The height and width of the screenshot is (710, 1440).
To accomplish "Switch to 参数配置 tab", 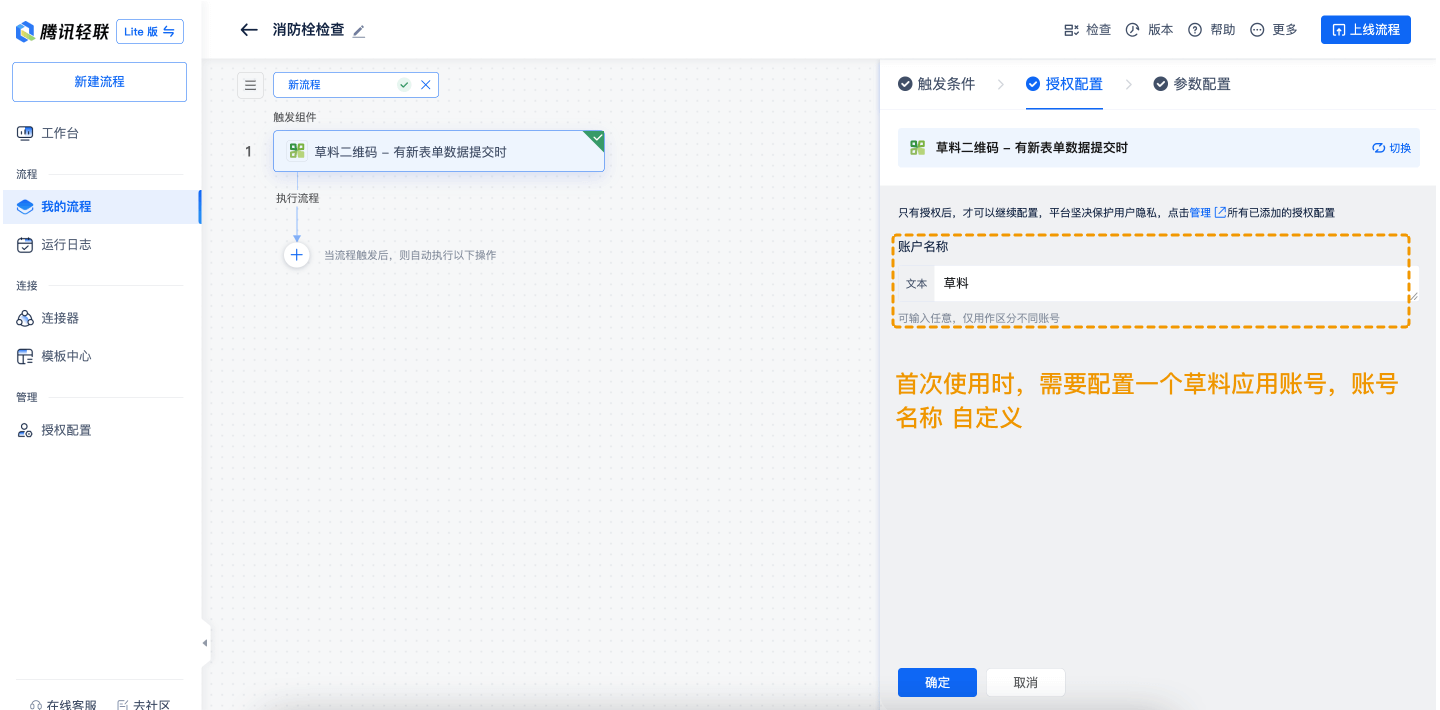I will [1192, 84].
